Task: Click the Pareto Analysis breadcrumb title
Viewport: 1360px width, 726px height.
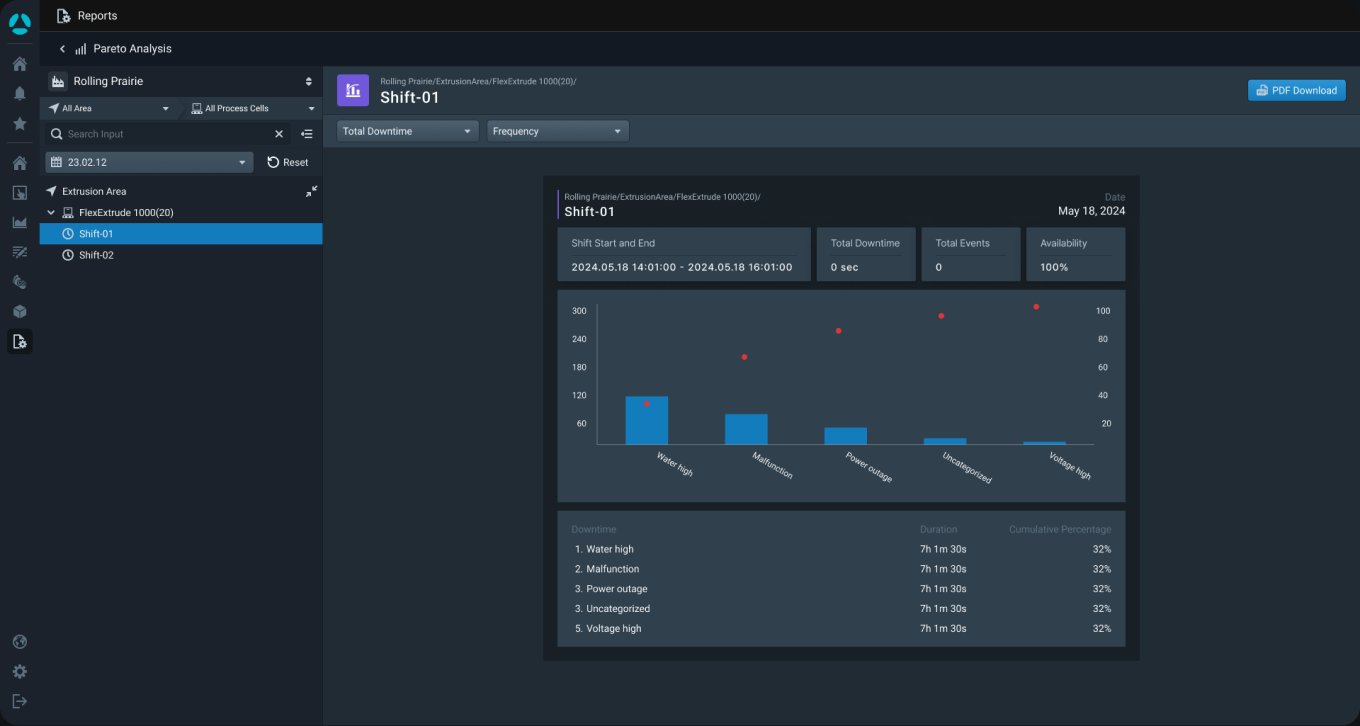Action: (x=132, y=49)
